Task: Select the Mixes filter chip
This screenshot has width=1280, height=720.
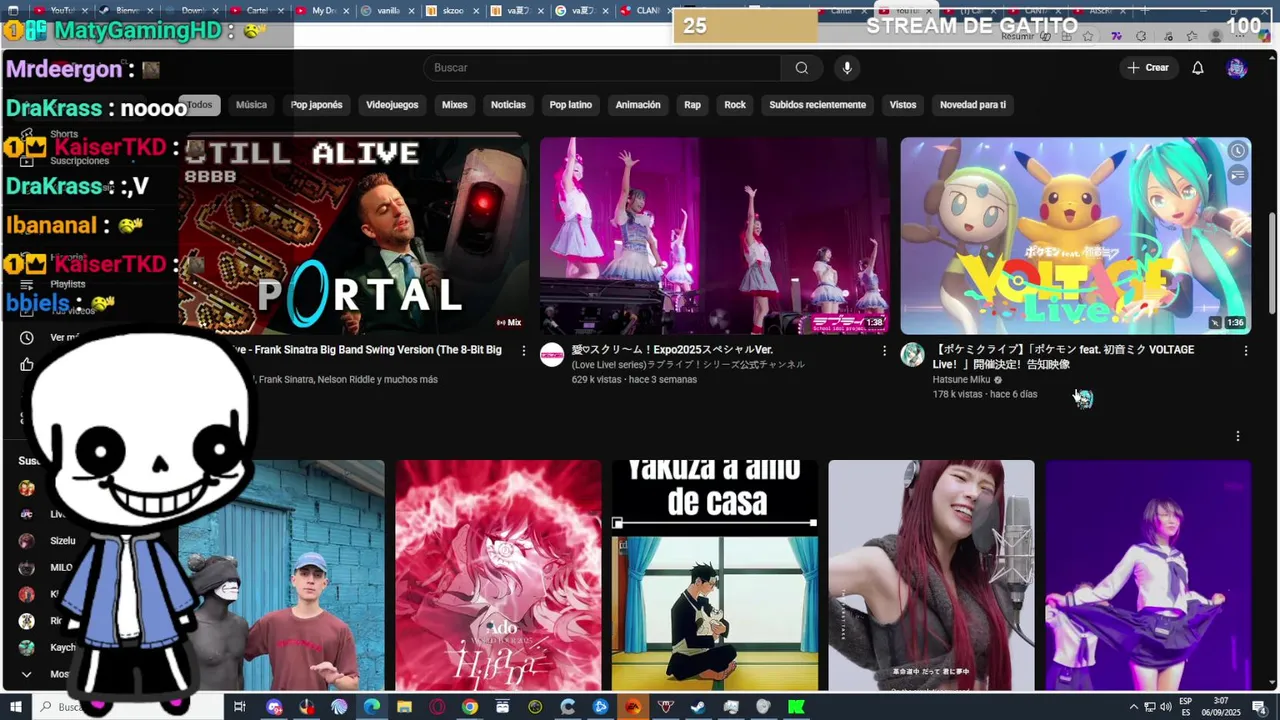Action: [x=454, y=105]
